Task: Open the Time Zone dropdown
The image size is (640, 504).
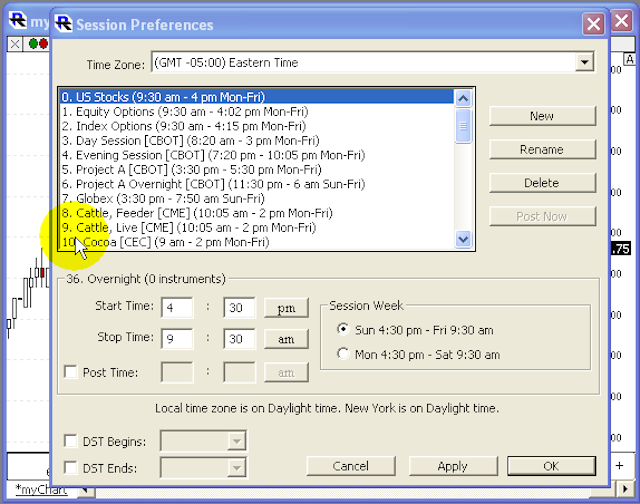Action: [x=584, y=63]
